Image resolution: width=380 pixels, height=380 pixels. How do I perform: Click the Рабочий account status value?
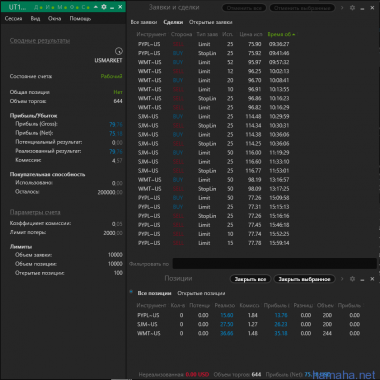(x=111, y=76)
